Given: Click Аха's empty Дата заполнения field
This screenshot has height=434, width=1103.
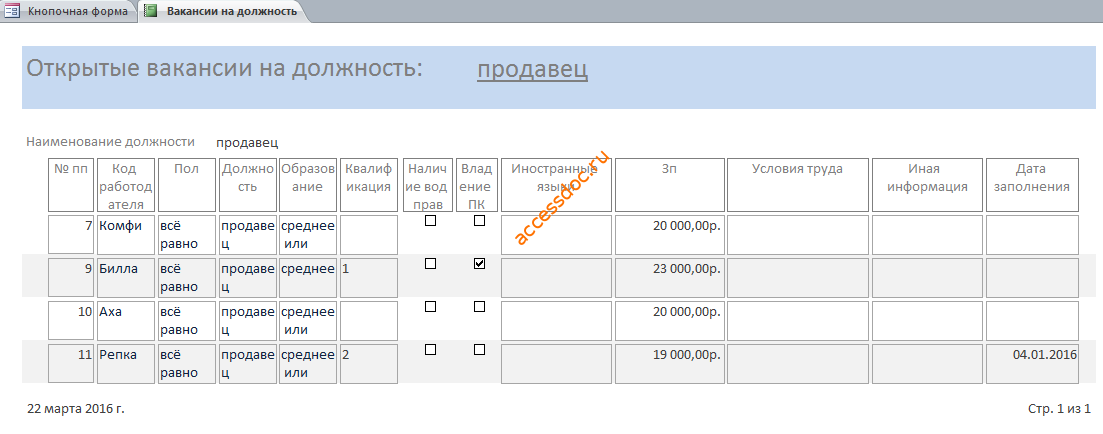Looking at the screenshot, I should coord(1032,320).
